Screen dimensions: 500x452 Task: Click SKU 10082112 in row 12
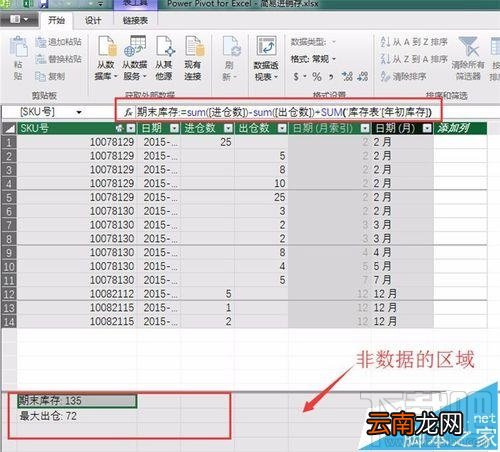pyautogui.click(x=77, y=294)
